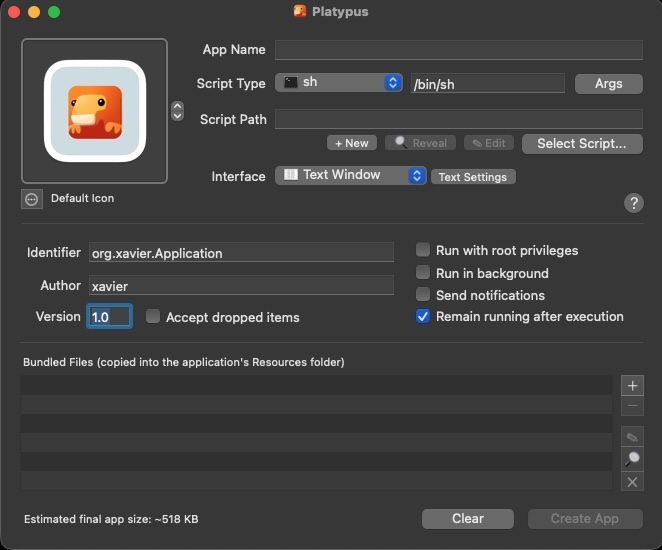Click the magnifier reveal bundled file icon
Screen dimensions: 662x550
632,459
